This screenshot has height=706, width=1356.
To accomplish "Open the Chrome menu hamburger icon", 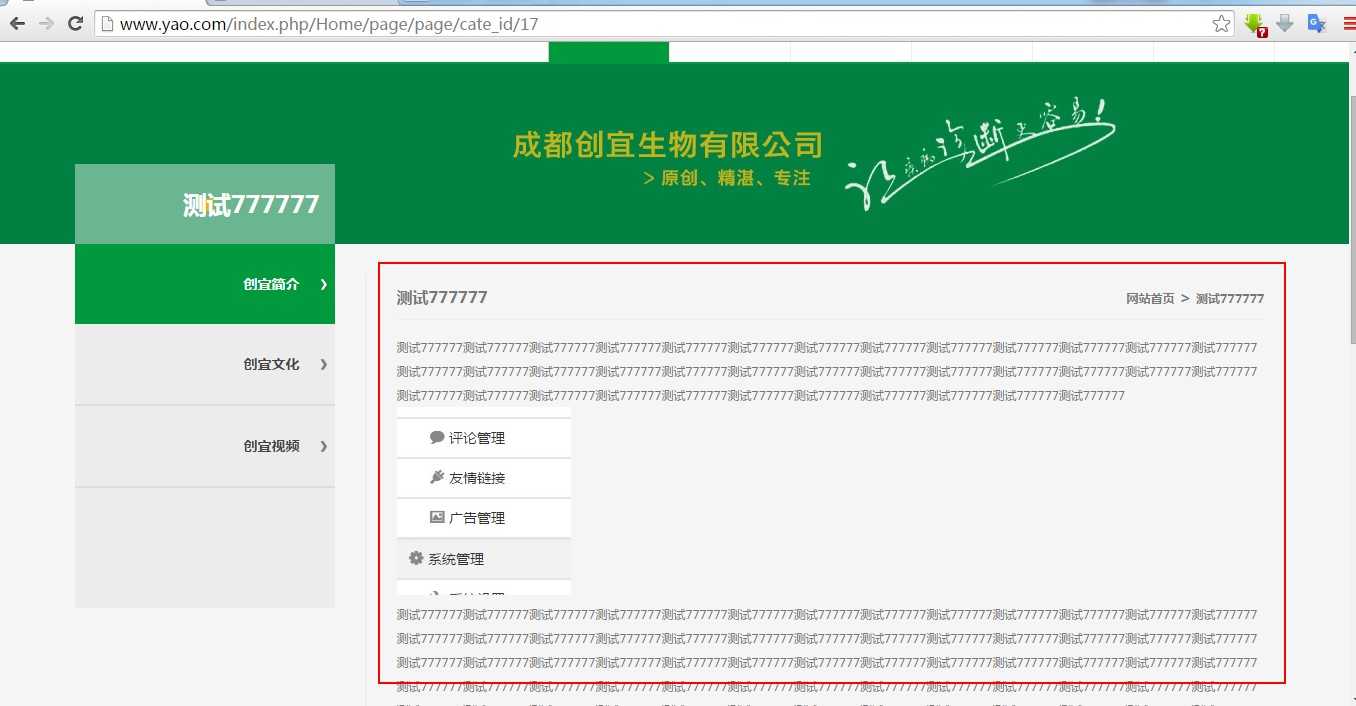I will 1349,24.
